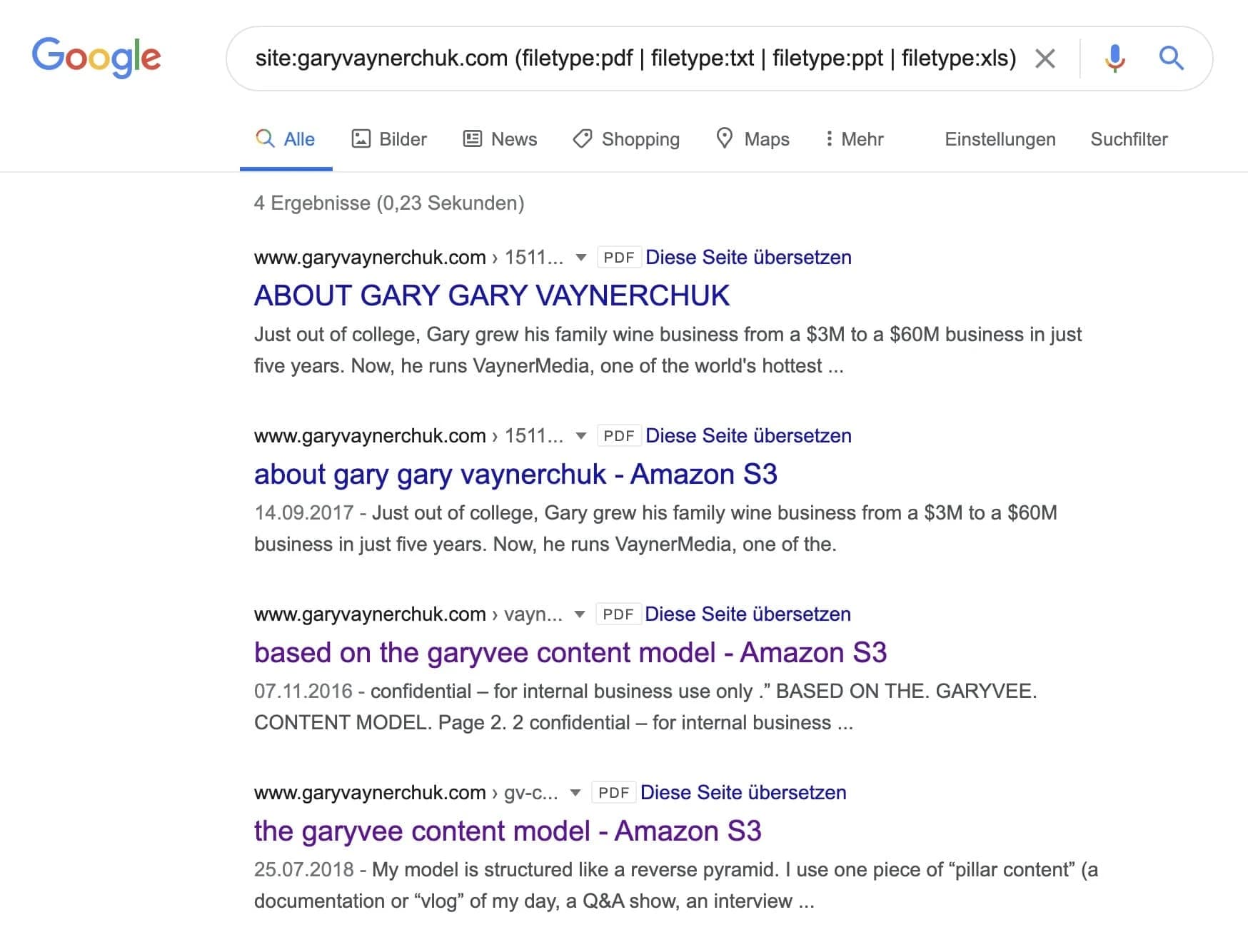Open Einstellungen settings menu
This screenshot has width=1248, height=952.
tap(1000, 139)
